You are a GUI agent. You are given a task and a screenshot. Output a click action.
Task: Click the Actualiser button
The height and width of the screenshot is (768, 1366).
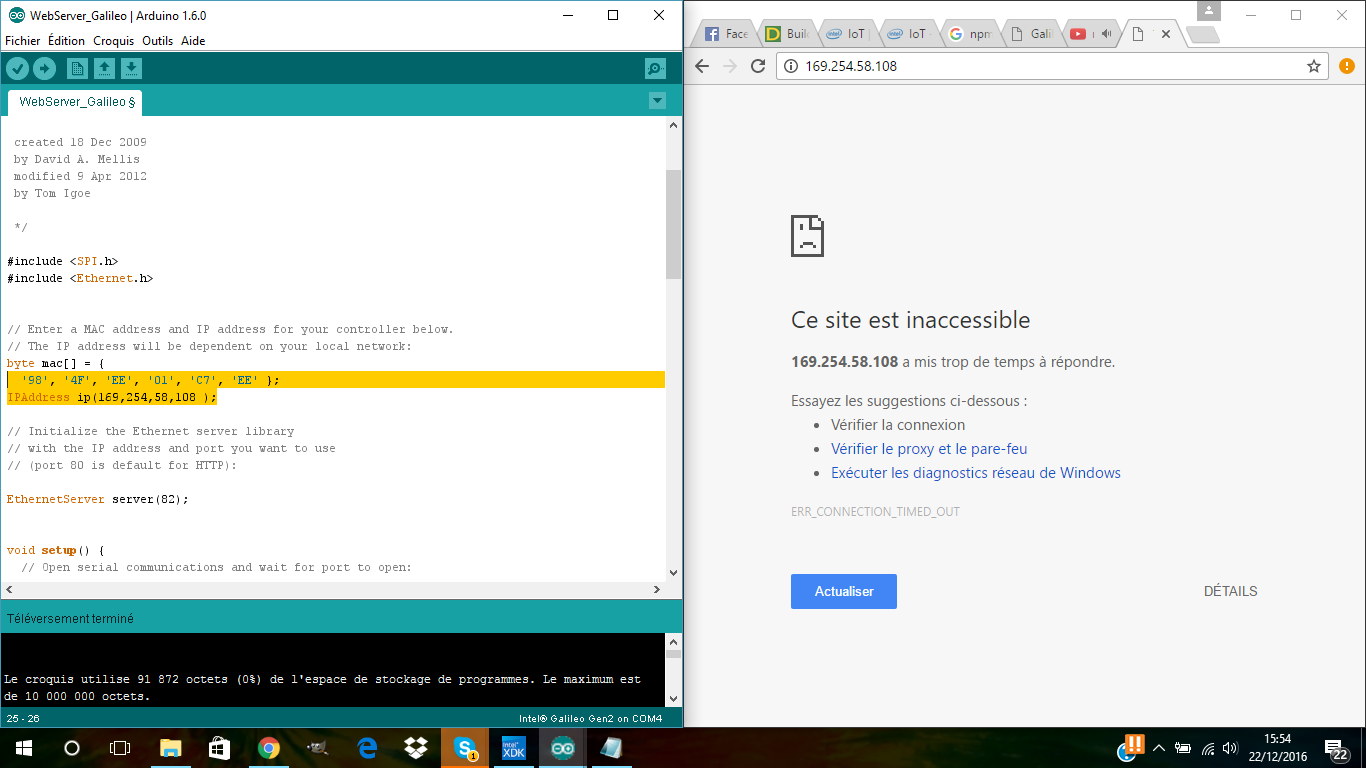pos(843,591)
